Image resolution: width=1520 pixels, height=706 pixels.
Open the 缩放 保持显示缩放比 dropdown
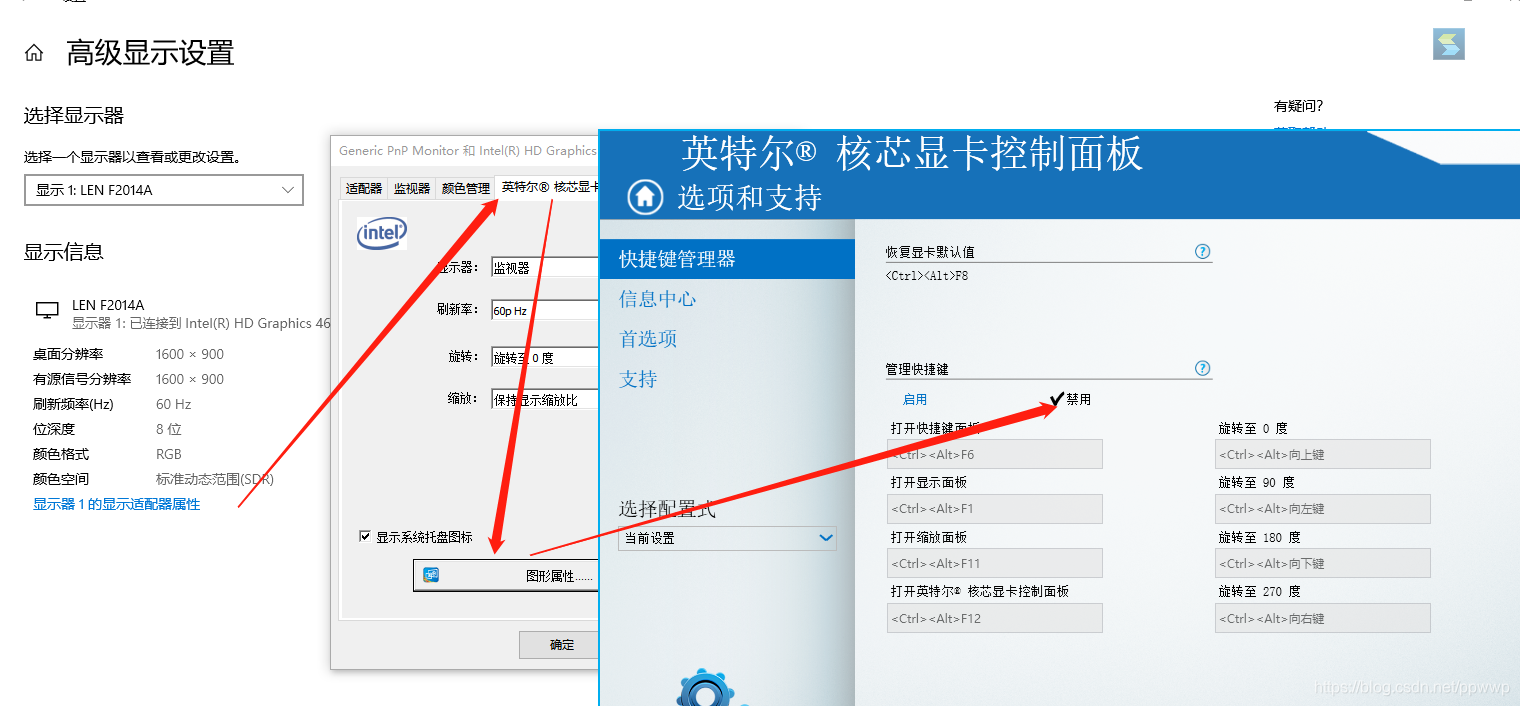tap(545, 400)
